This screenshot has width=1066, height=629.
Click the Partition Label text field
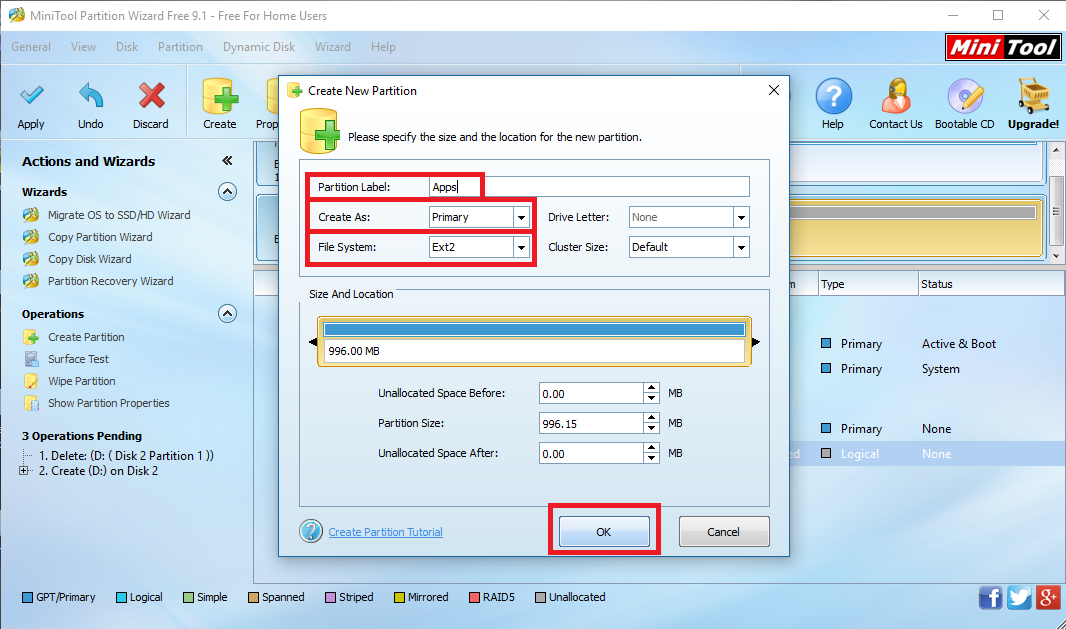pos(589,187)
